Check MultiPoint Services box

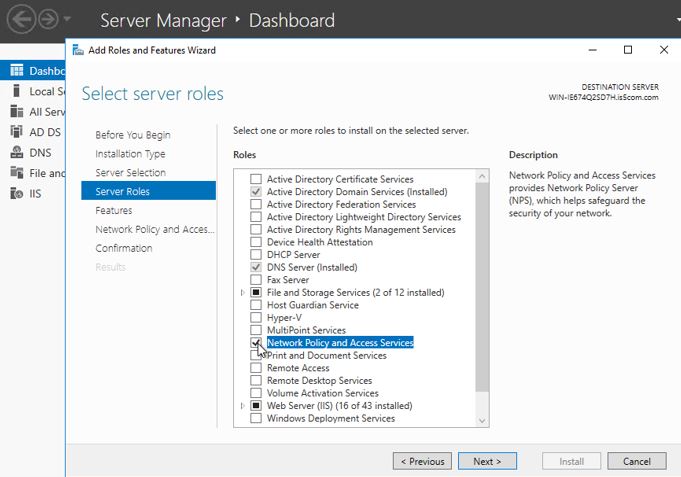tap(256, 330)
